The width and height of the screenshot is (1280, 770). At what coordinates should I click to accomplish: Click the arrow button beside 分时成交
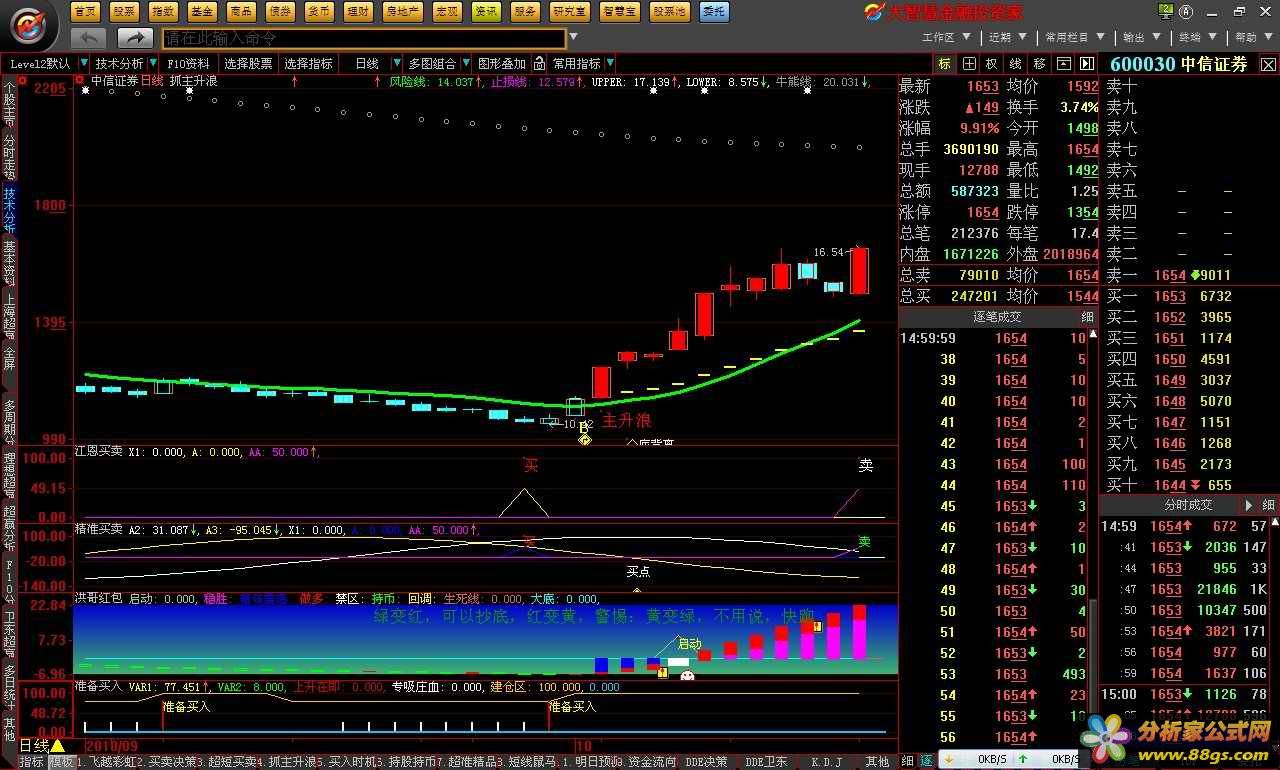pos(1248,505)
